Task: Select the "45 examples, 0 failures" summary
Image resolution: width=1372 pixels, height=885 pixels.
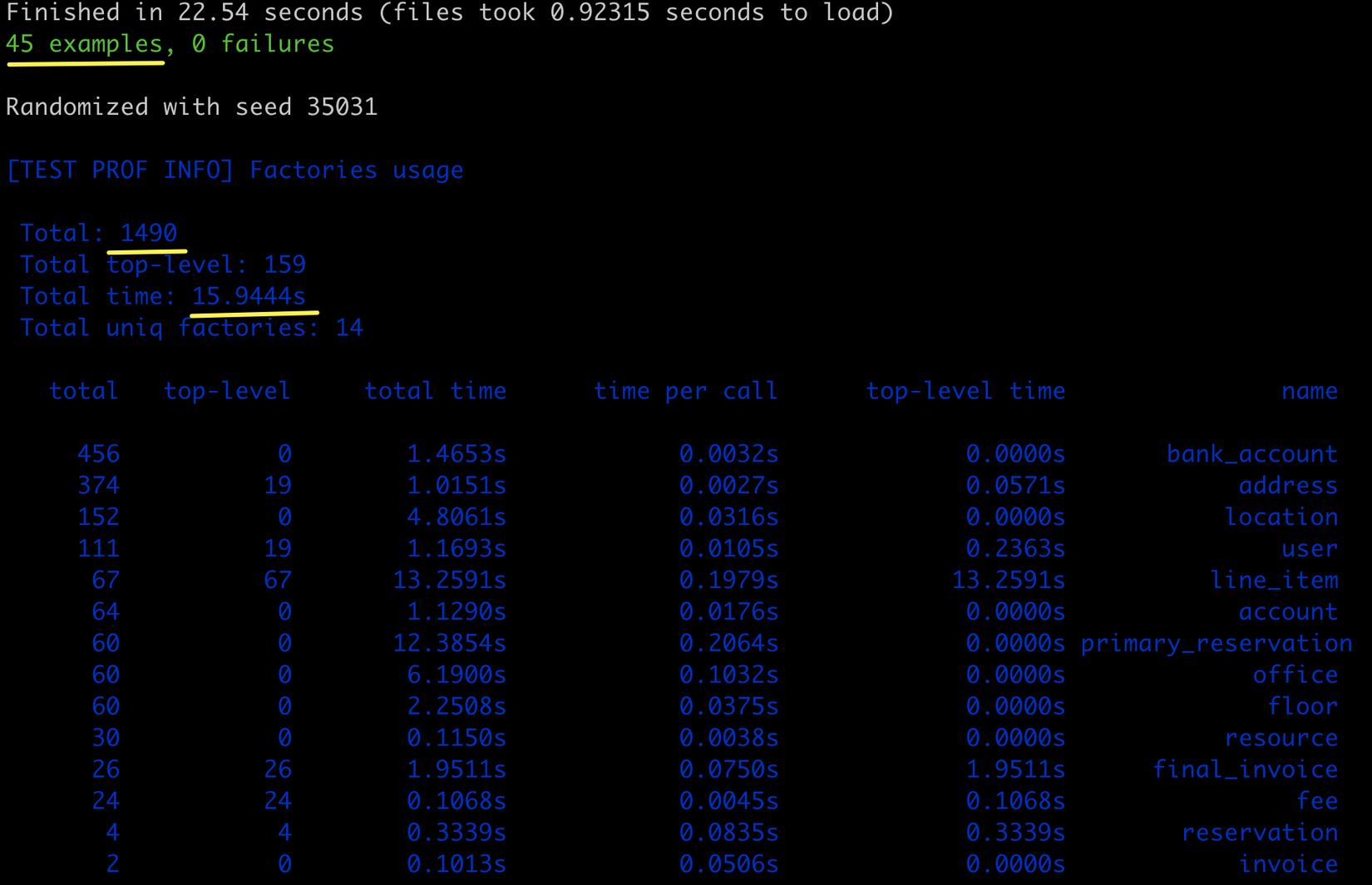Action: (170, 44)
